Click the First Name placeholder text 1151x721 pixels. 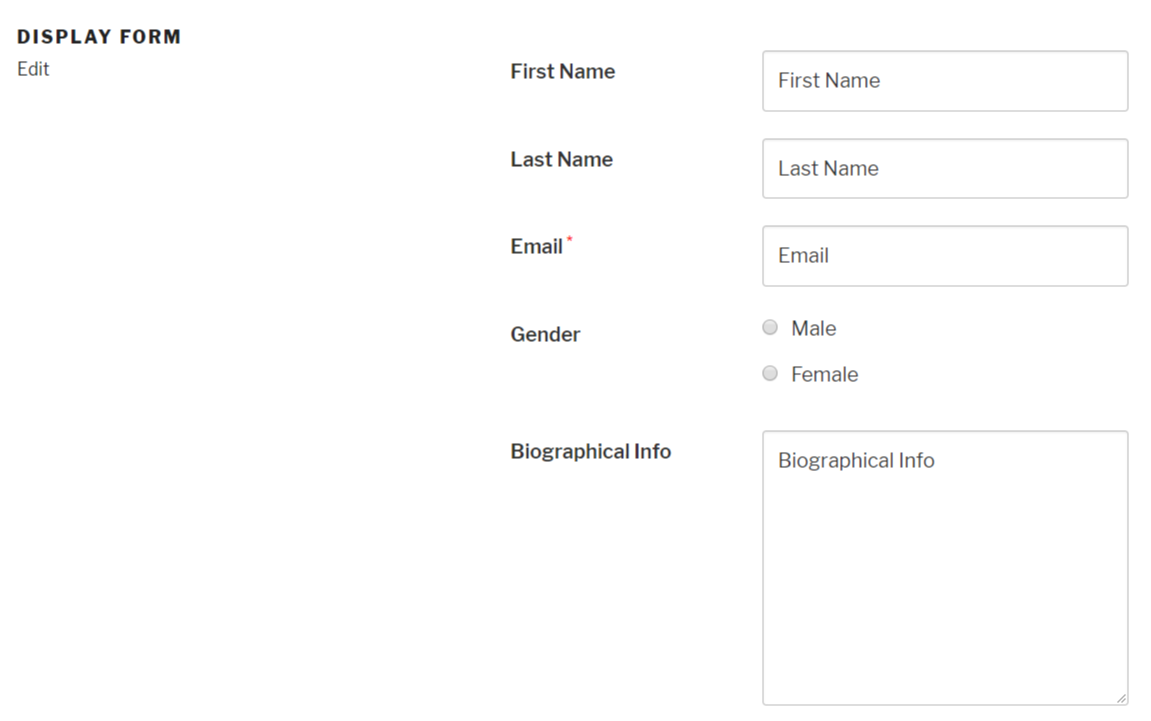click(x=827, y=81)
